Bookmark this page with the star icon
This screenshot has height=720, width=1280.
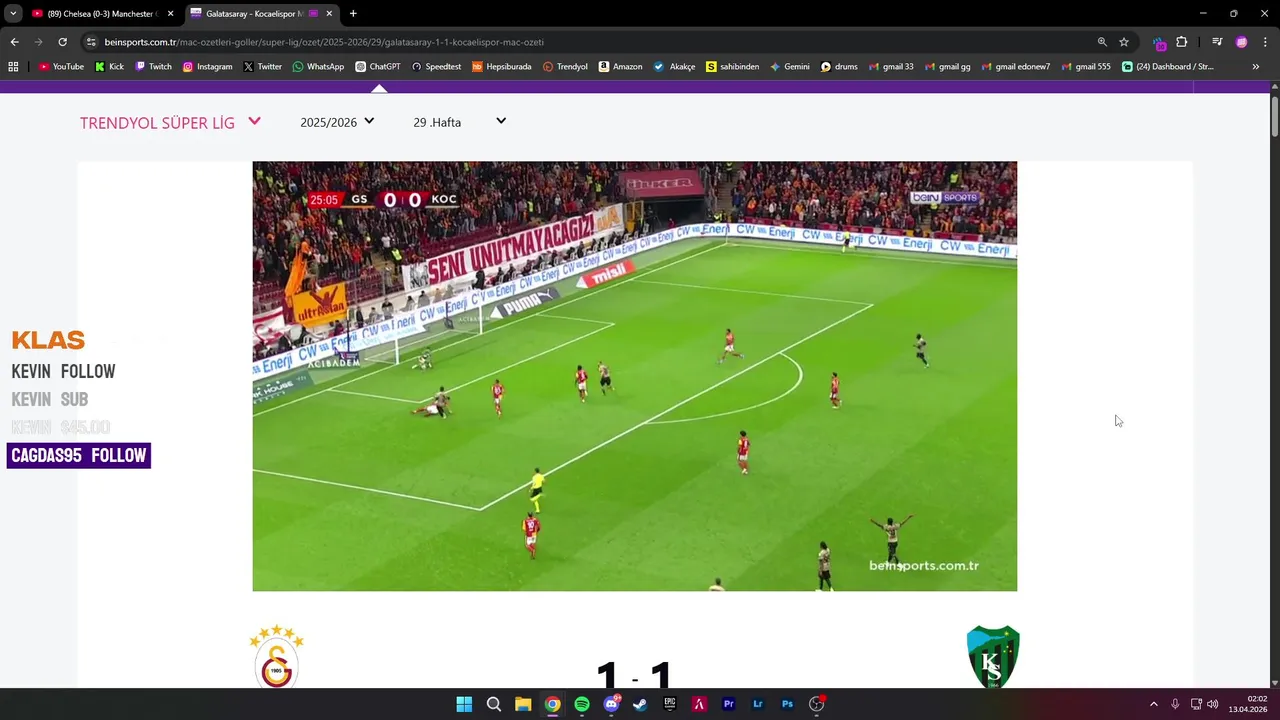tap(1124, 42)
